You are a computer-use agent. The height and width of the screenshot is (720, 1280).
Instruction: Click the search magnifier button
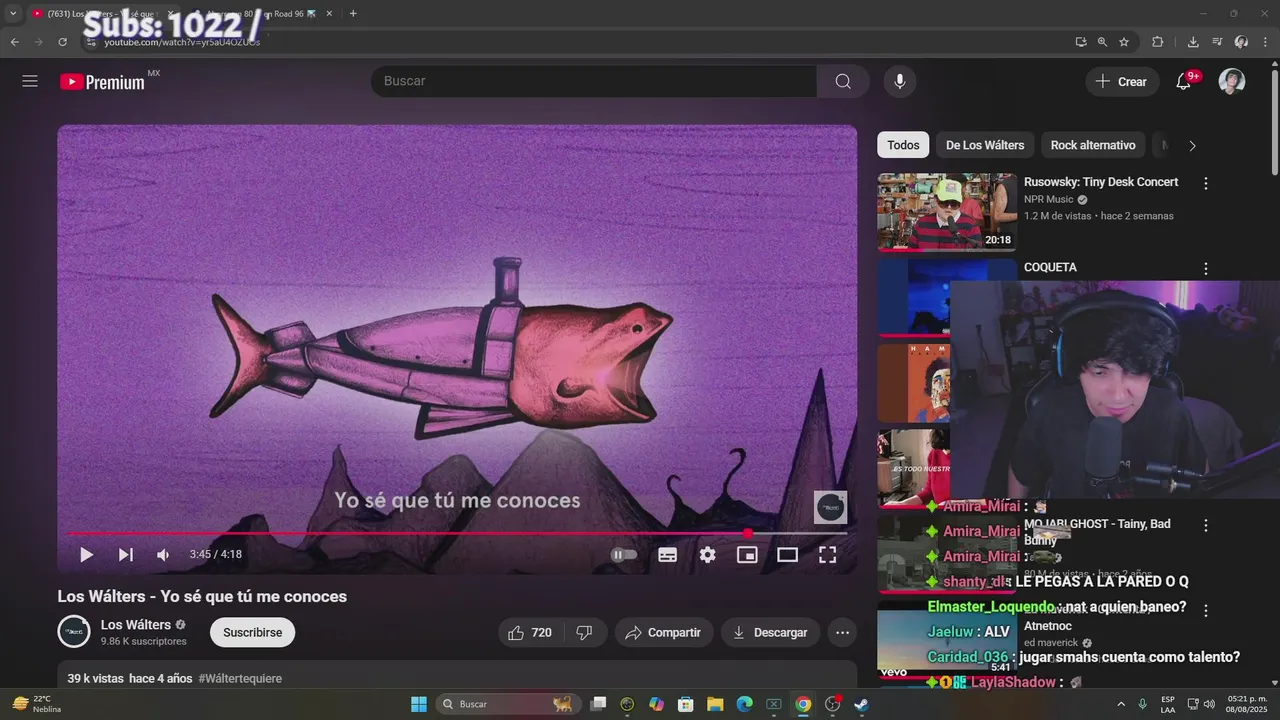pyautogui.click(x=843, y=81)
